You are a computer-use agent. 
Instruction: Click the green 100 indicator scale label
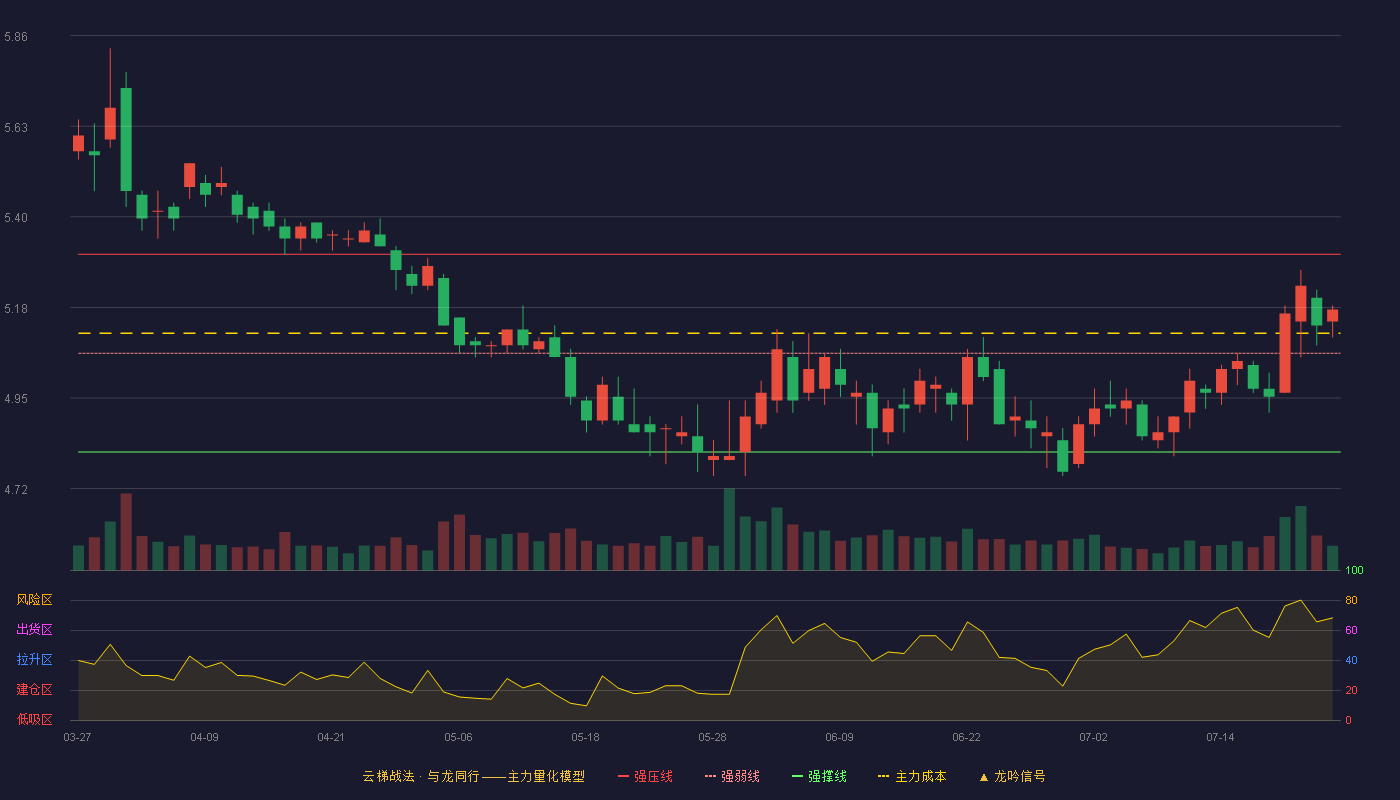click(x=1354, y=571)
